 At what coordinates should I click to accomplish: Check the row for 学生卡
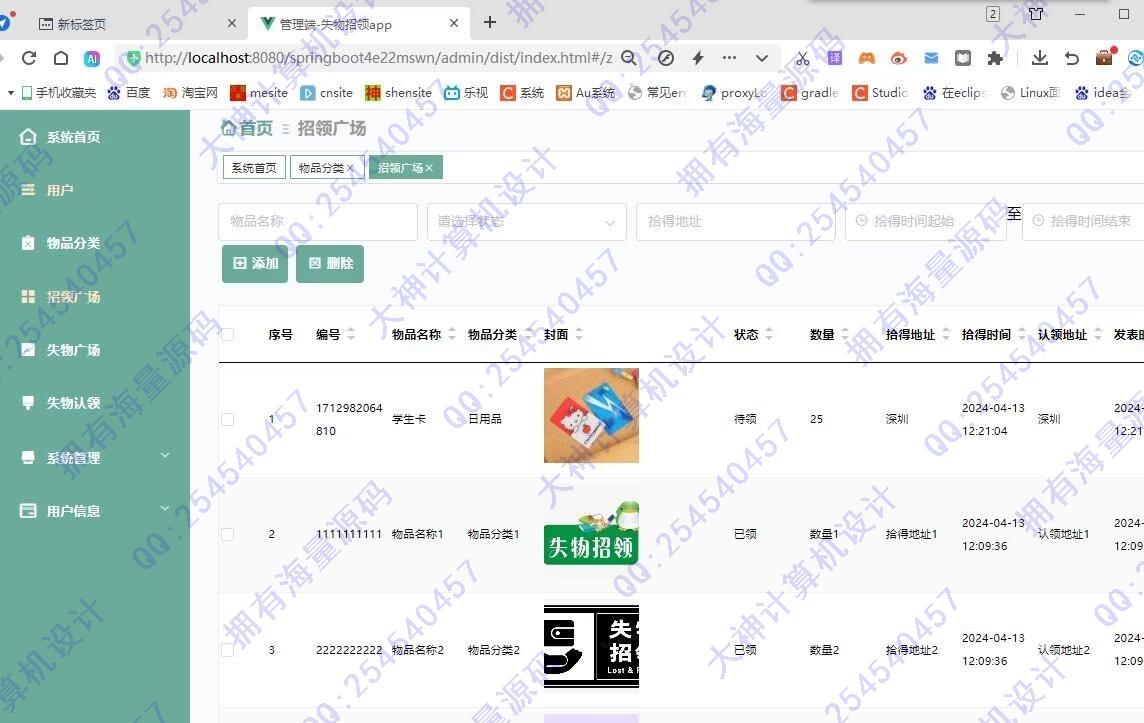point(227,419)
